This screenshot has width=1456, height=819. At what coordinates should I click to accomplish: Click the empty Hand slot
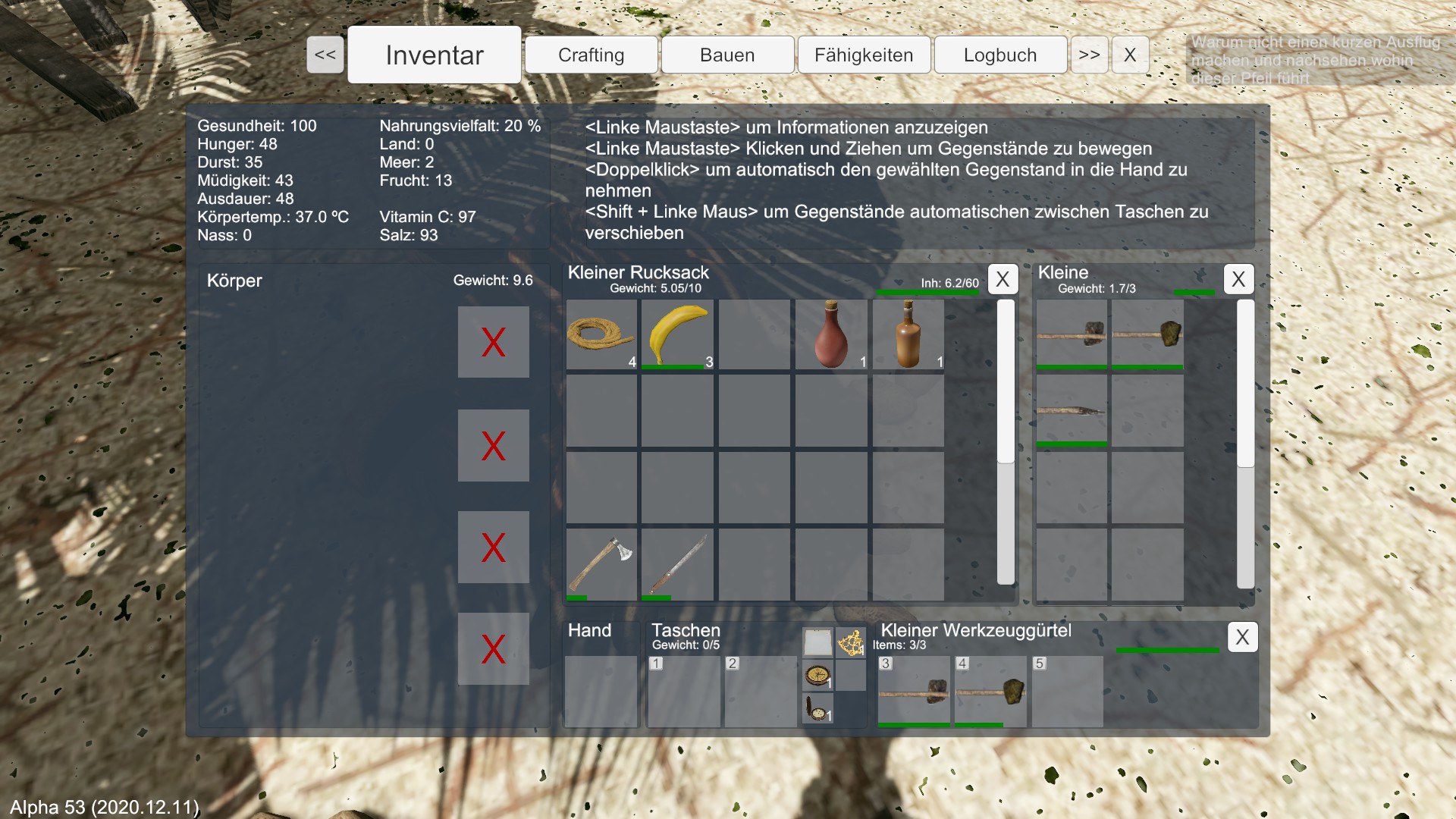[x=601, y=692]
